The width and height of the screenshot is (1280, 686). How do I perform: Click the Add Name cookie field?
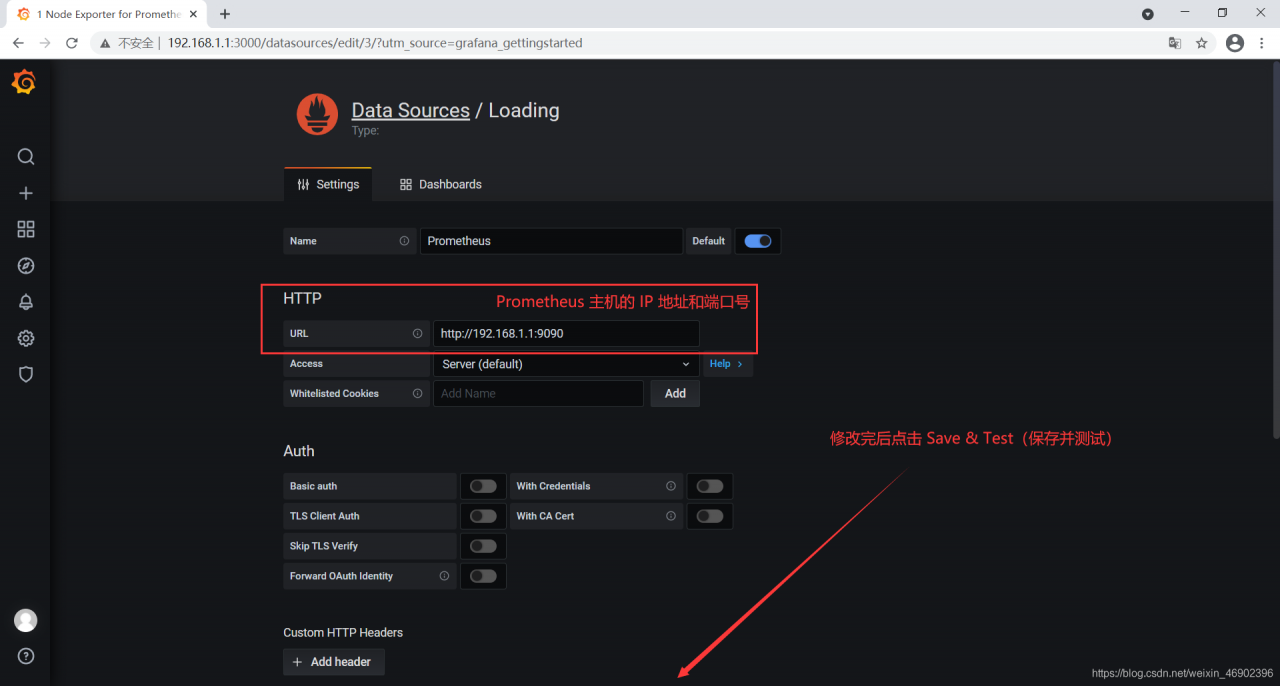tap(538, 394)
